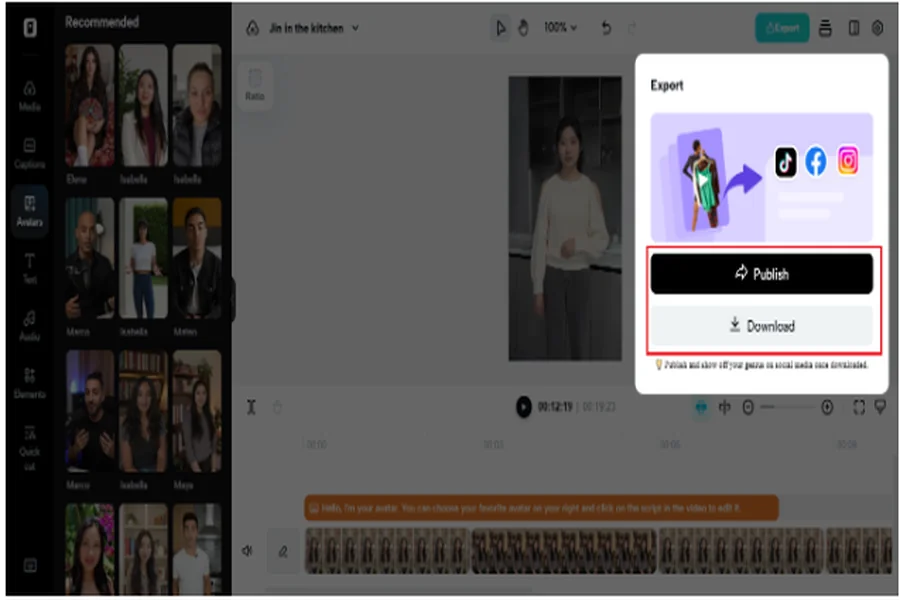
Task: Click the timeline zoom slider track
Action: click(x=793, y=407)
